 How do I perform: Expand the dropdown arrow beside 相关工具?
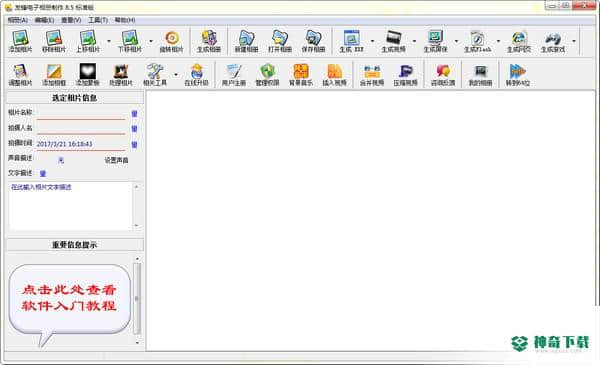click(176, 74)
